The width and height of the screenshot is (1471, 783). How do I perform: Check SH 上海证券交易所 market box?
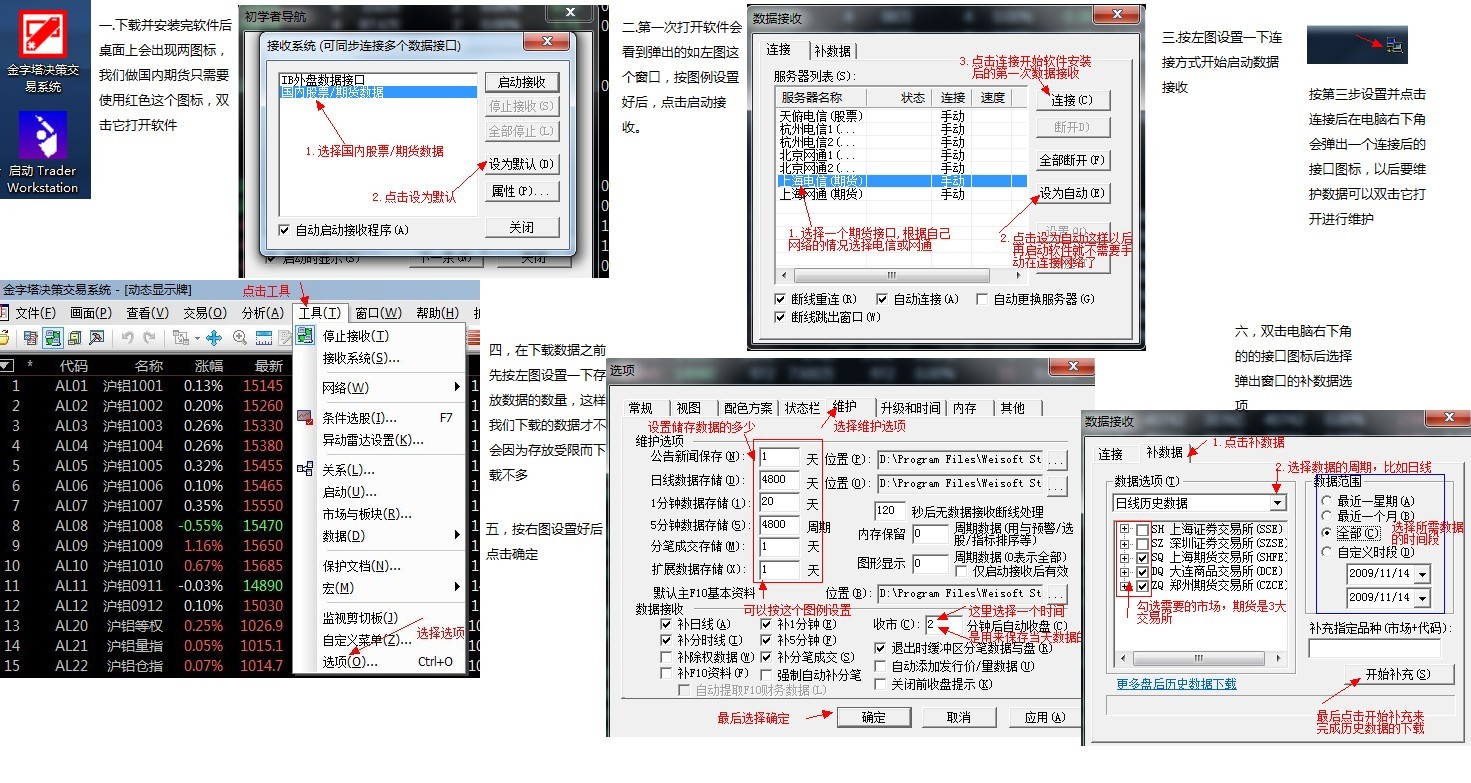(x=1142, y=529)
